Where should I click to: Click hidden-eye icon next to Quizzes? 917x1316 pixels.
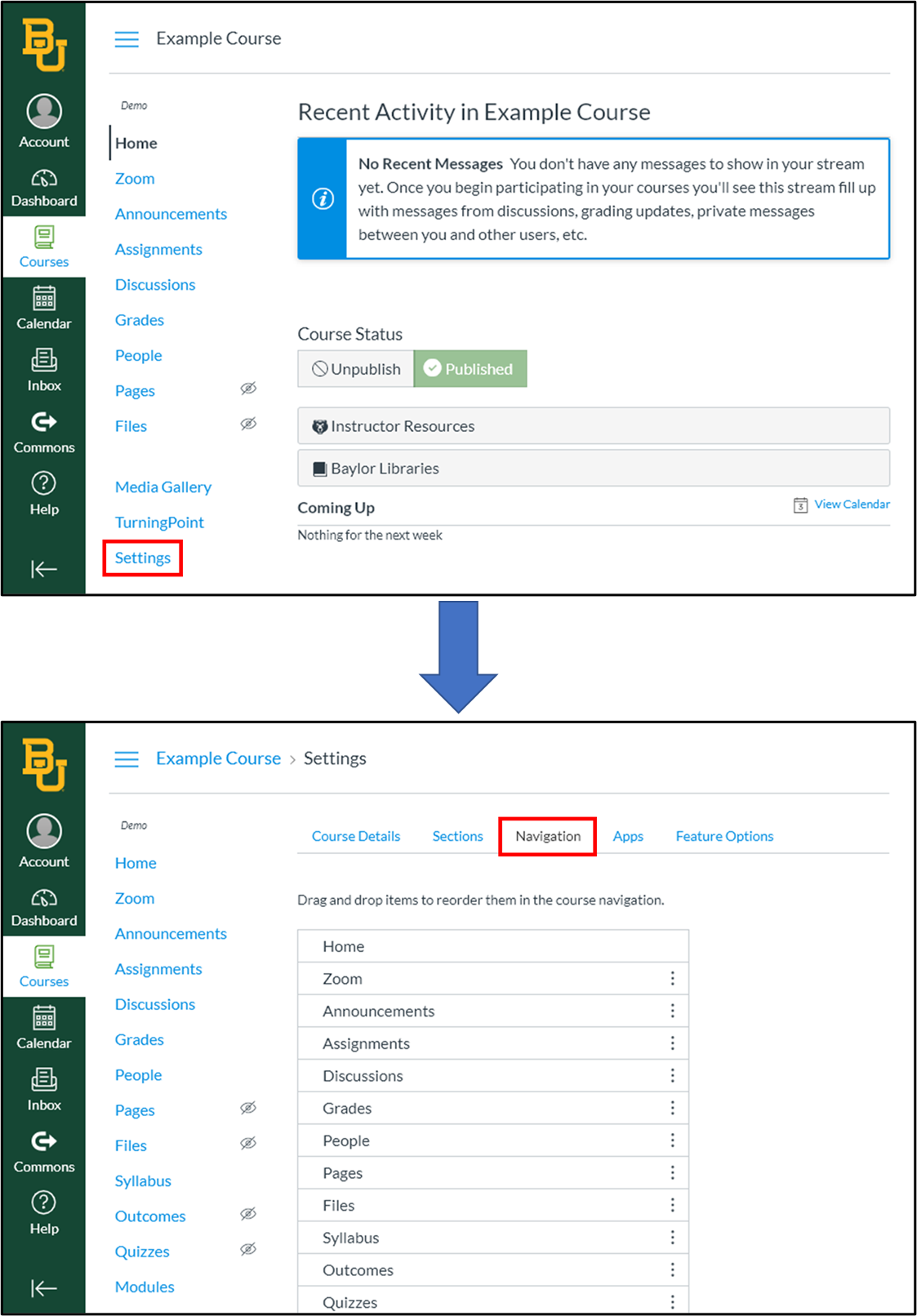click(x=248, y=1249)
